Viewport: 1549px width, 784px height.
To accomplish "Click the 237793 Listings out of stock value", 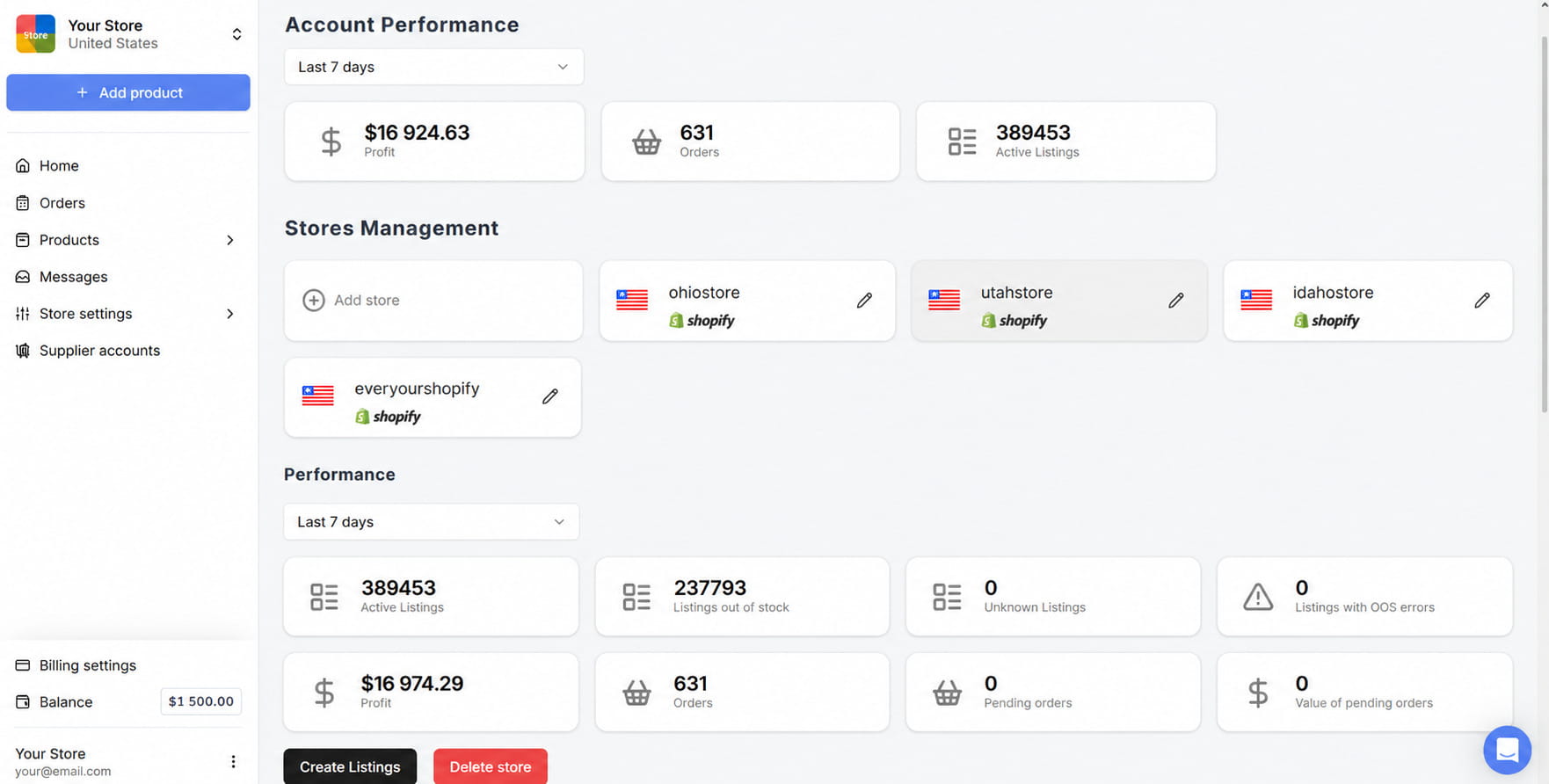I will [x=709, y=587].
